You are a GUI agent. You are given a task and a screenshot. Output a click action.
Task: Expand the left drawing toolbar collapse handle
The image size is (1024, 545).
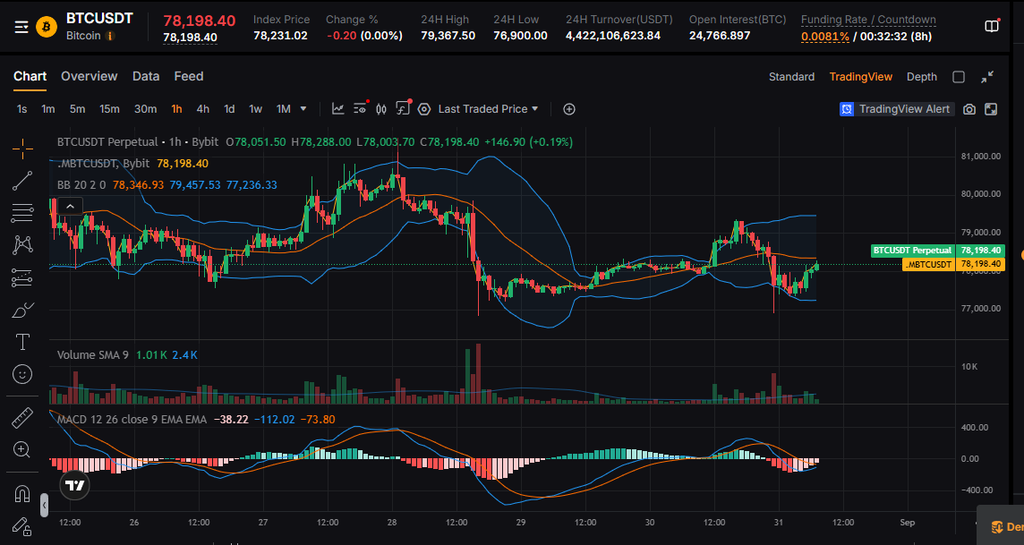[x=44, y=505]
